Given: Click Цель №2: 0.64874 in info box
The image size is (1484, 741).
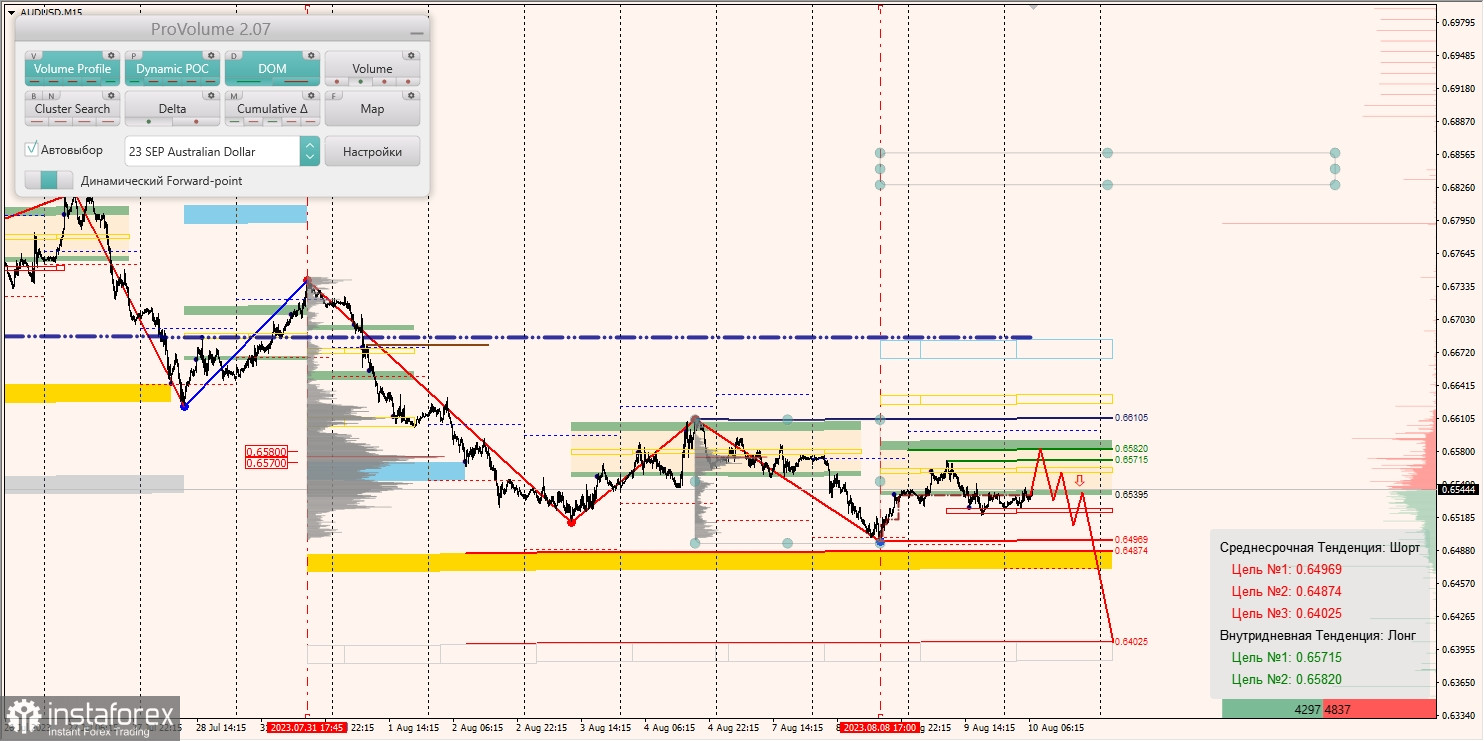Looking at the screenshot, I should point(1286,591).
